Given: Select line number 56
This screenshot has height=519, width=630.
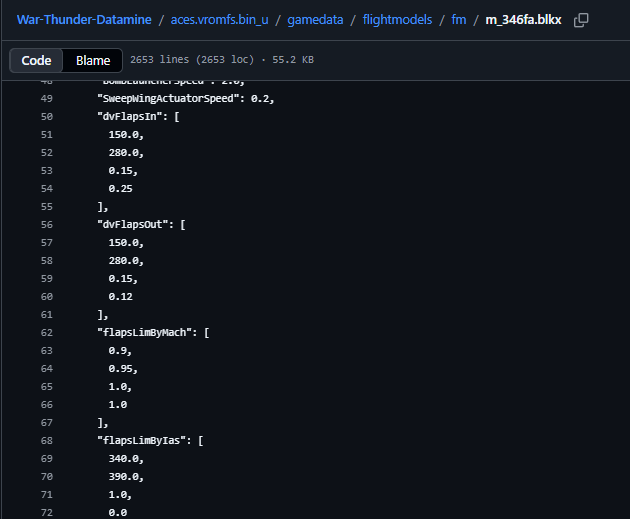Looking at the screenshot, I should click(47, 225).
